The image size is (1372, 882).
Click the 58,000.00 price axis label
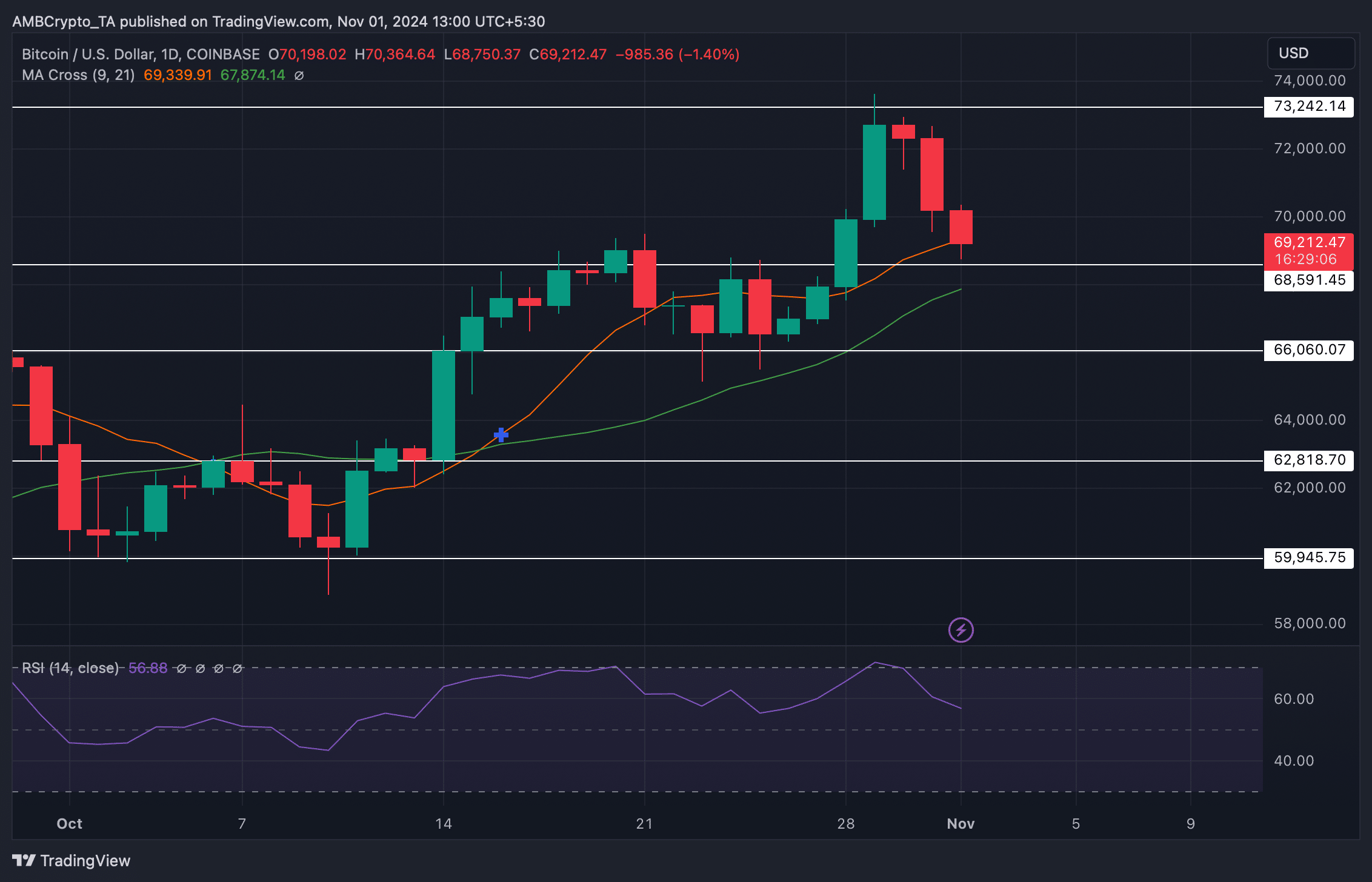(x=1310, y=623)
